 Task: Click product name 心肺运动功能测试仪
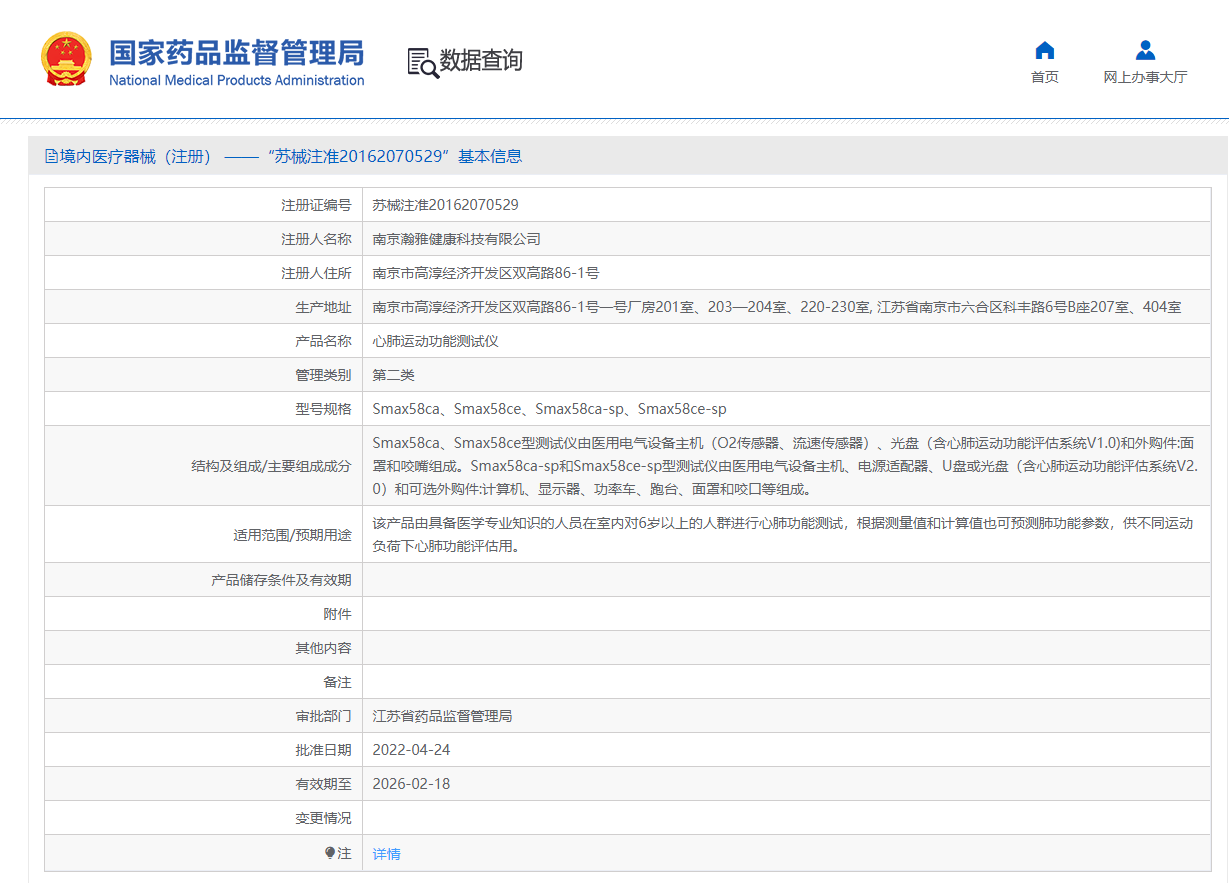[436, 341]
